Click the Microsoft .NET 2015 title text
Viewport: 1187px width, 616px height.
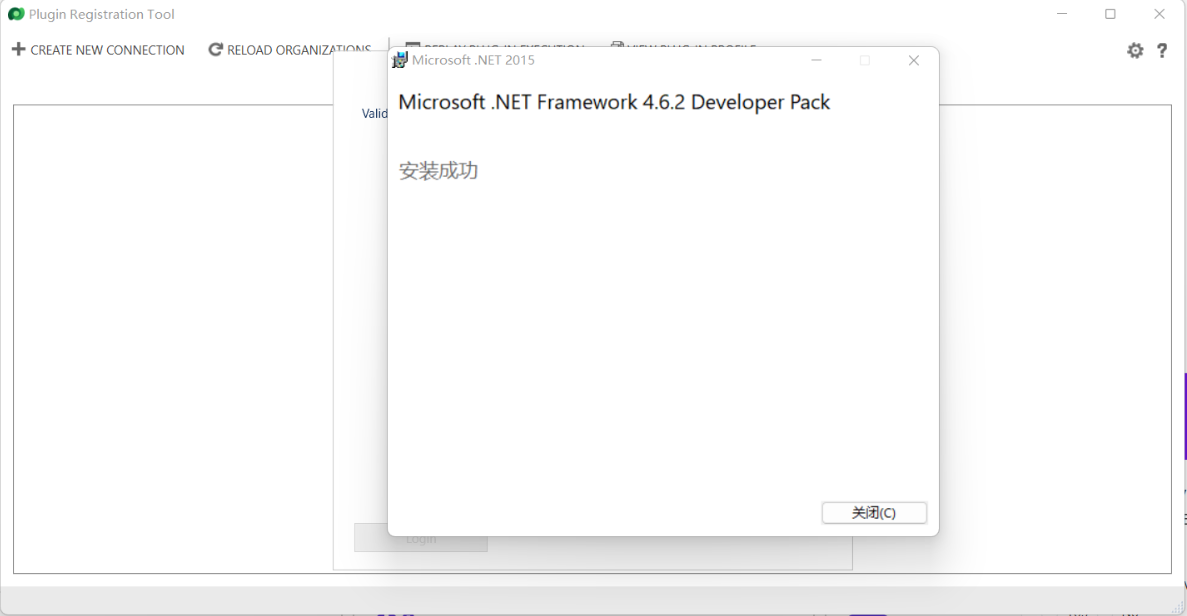pos(473,60)
